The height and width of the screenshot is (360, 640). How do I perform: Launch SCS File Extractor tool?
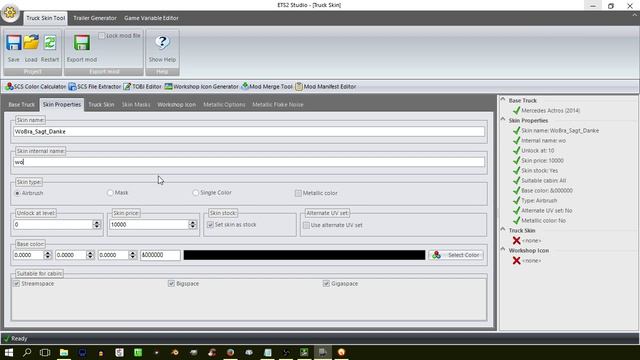pos(95,87)
